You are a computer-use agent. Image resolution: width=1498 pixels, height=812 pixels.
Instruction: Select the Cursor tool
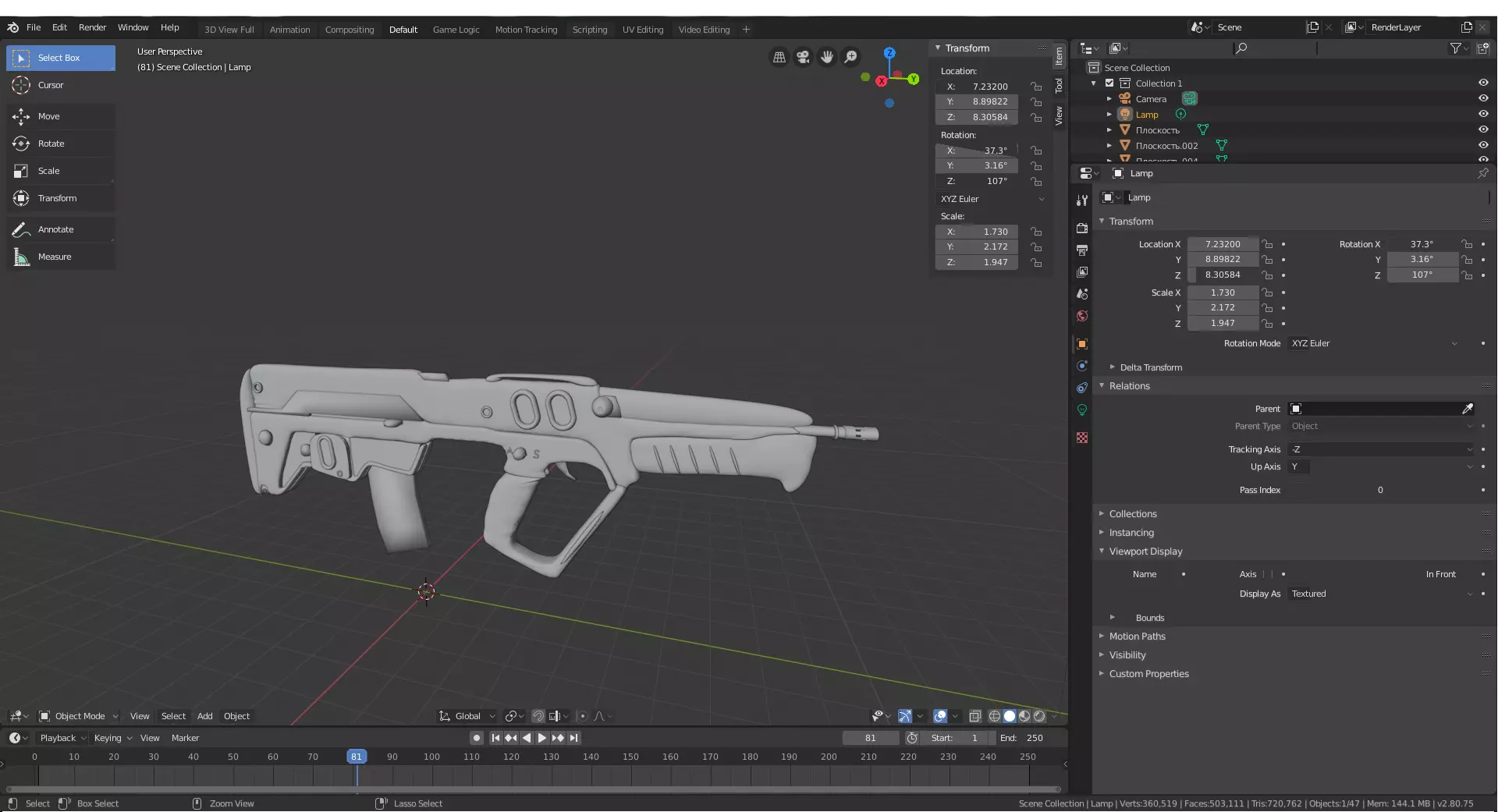pos(61,85)
